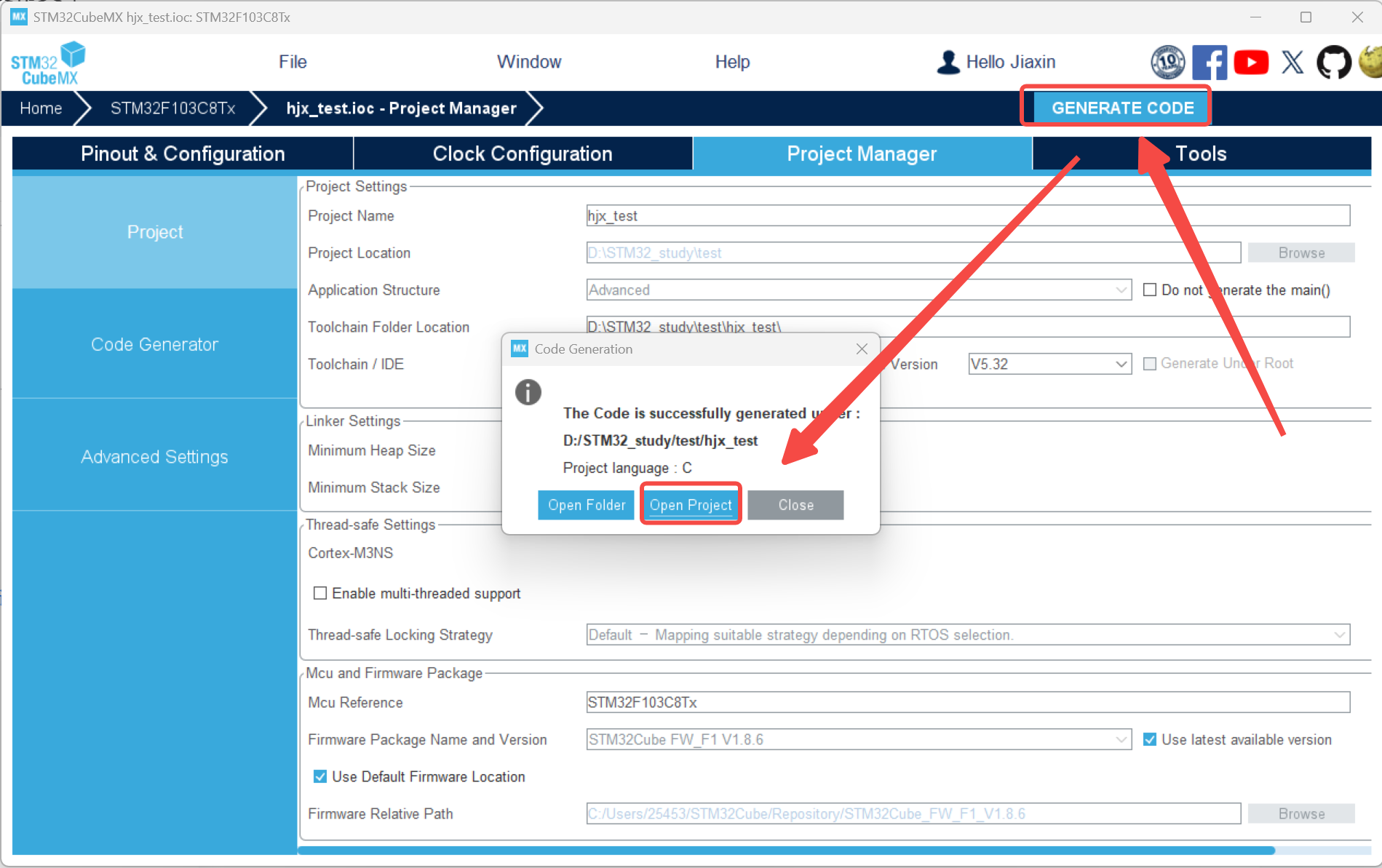Open the X social media icon
This screenshot has width=1382, height=868.
point(1292,63)
